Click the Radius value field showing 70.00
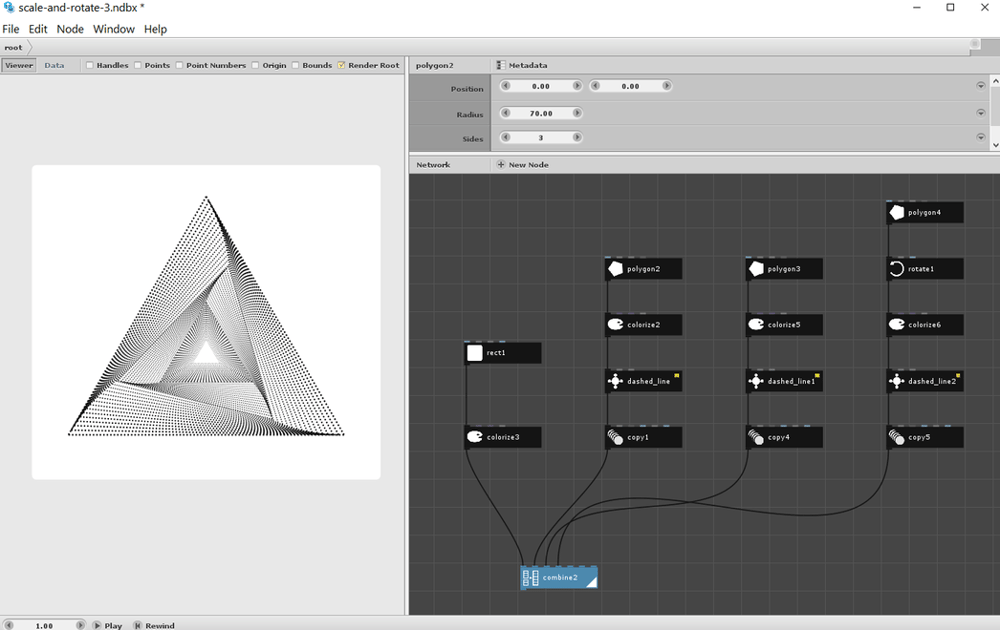Screen dimensions: 1000x630 point(541,113)
